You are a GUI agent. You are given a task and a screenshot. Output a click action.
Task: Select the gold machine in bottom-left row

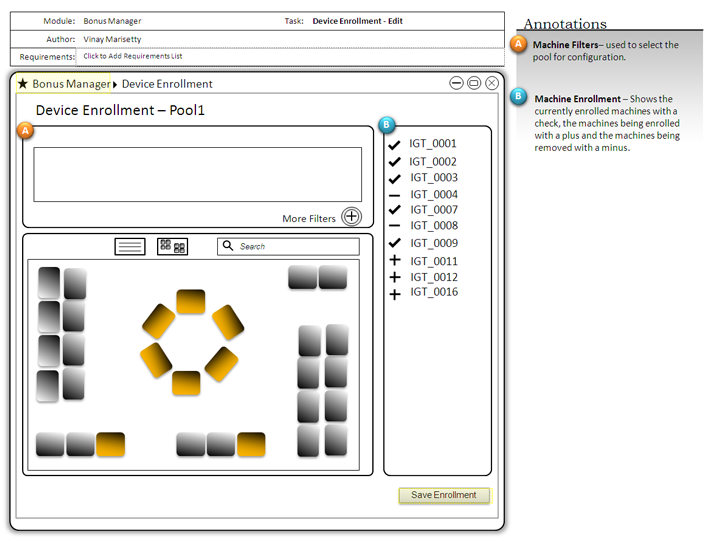(110, 444)
